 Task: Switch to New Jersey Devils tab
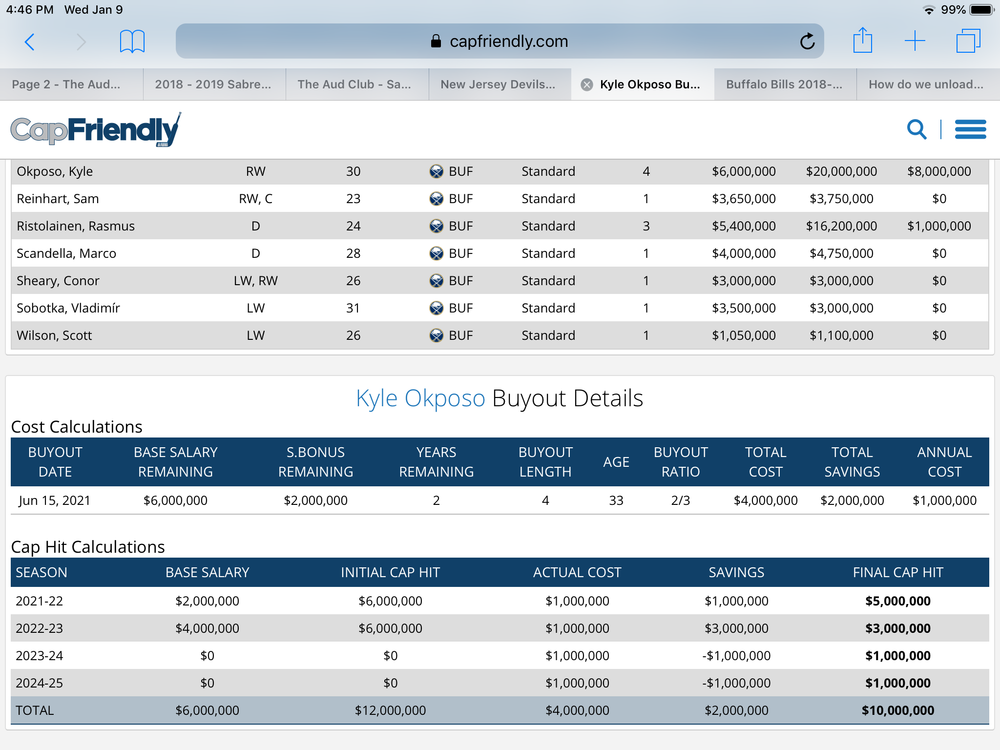(498, 85)
